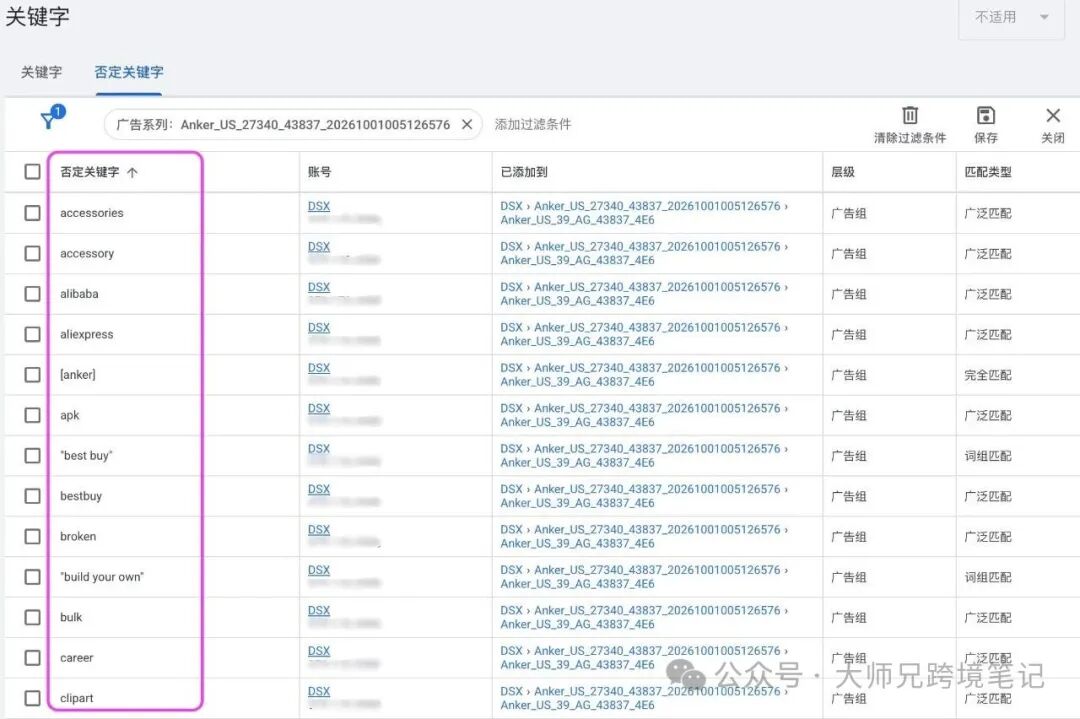Image resolution: width=1080 pixels, height=719 pixels.
Task: Click the bulk keyword cell
Action: tap(71, 617)
